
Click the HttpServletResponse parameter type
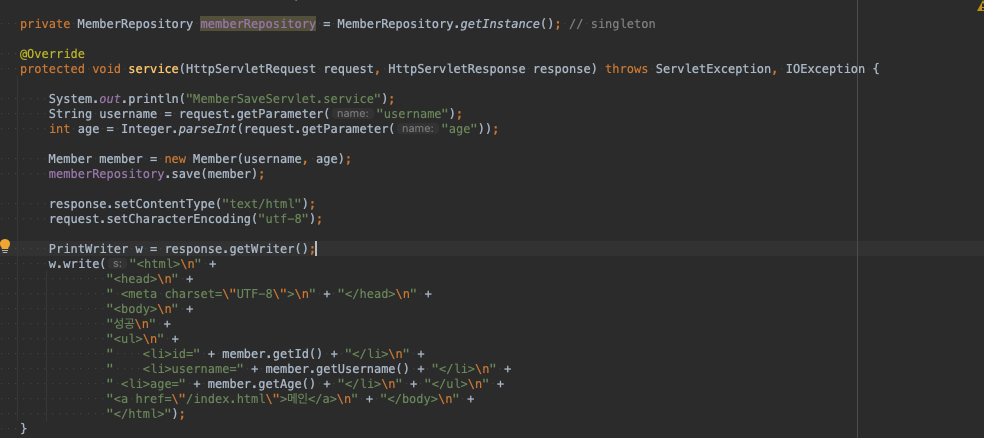457,68
